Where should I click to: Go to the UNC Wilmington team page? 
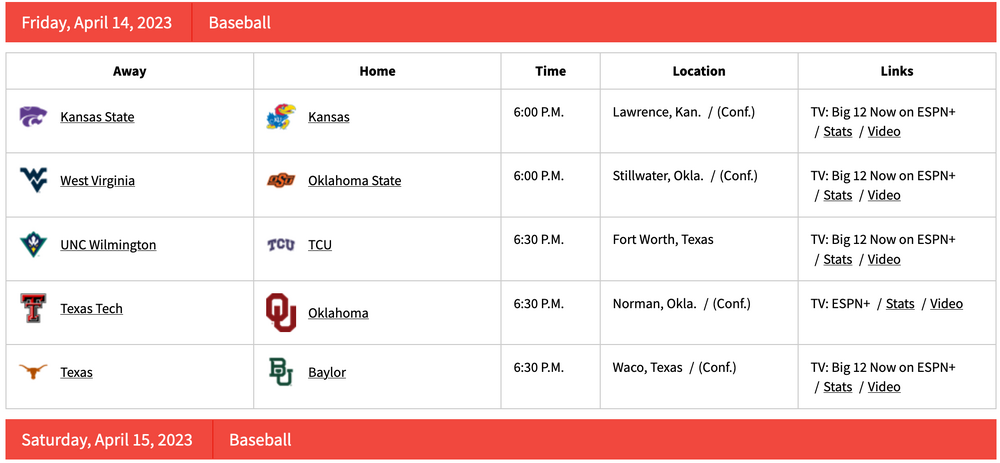(108, 245)
